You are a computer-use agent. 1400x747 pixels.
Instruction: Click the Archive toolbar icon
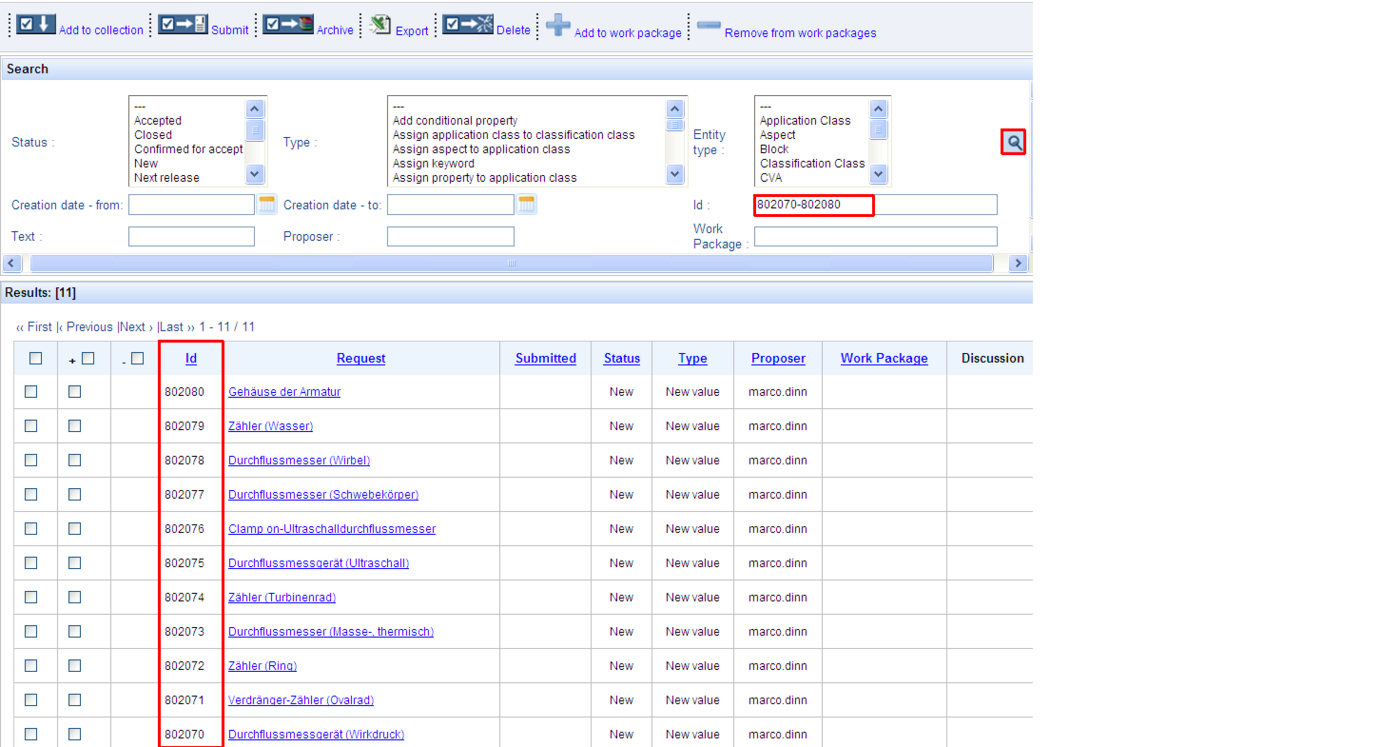click(x=288, y=24)
